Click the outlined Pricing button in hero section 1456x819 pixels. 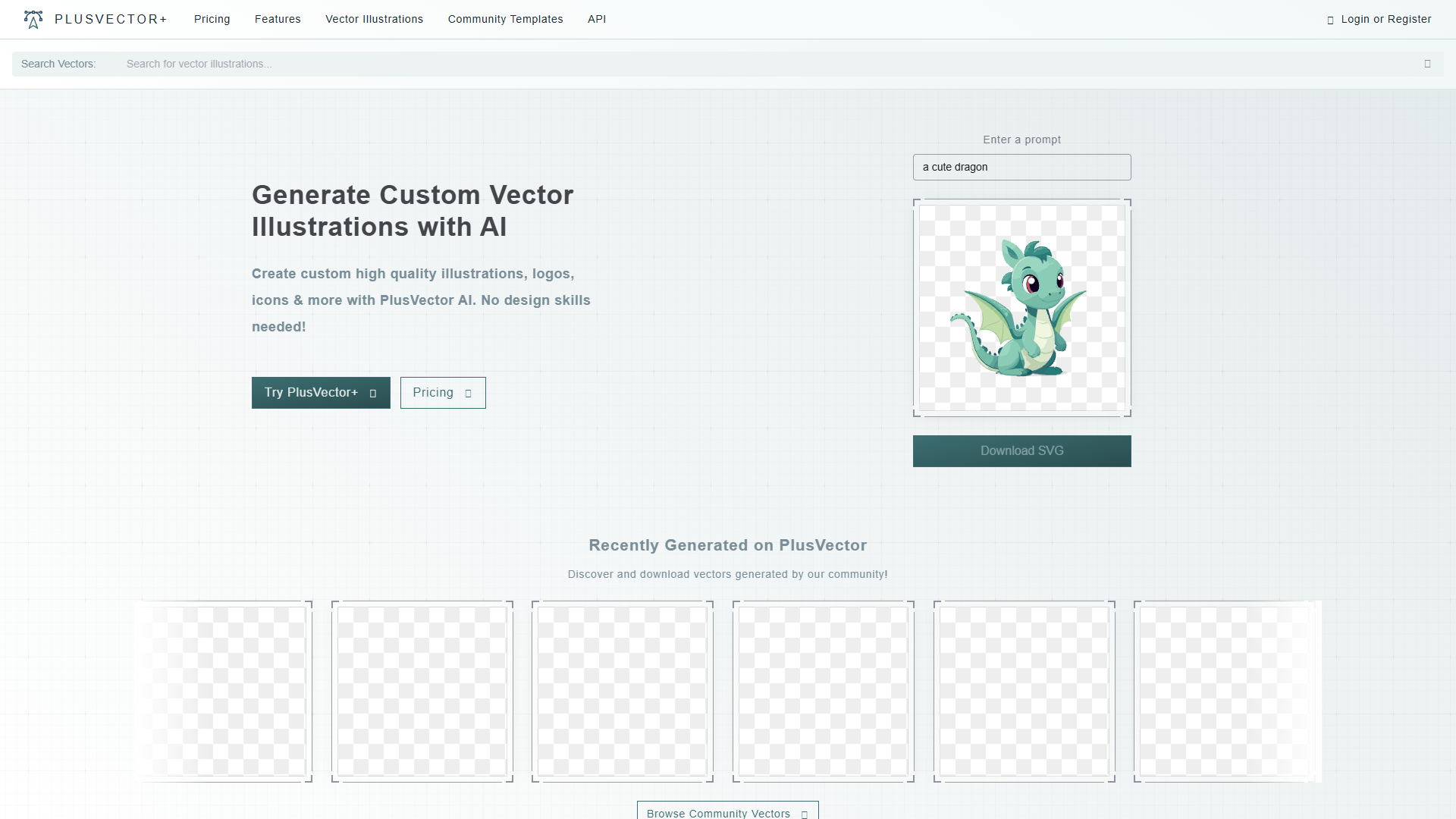(x=443, y=393)
